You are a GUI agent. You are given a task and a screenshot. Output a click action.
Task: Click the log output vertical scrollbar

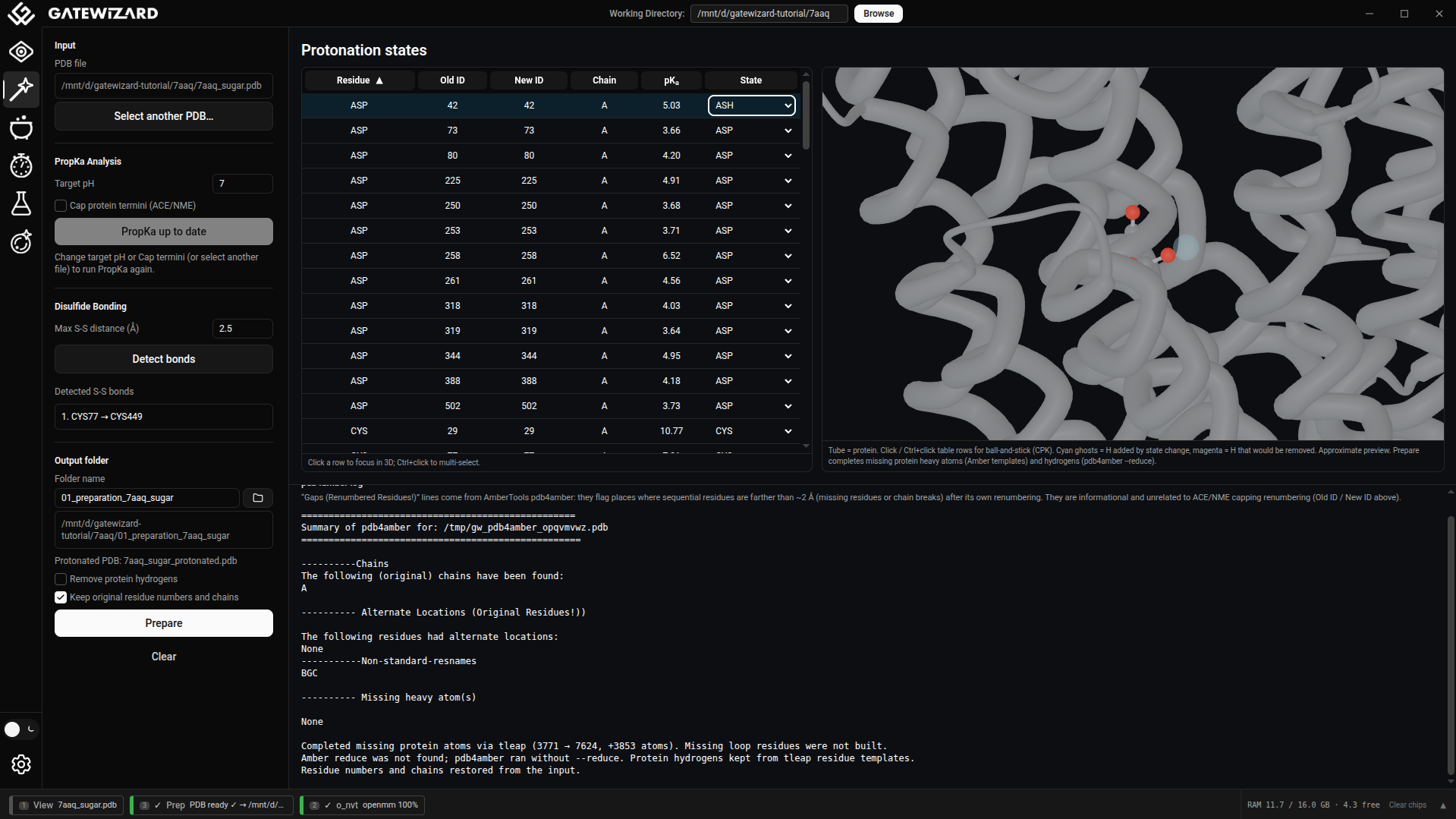pyautogui.click(x=1451, y=645)
